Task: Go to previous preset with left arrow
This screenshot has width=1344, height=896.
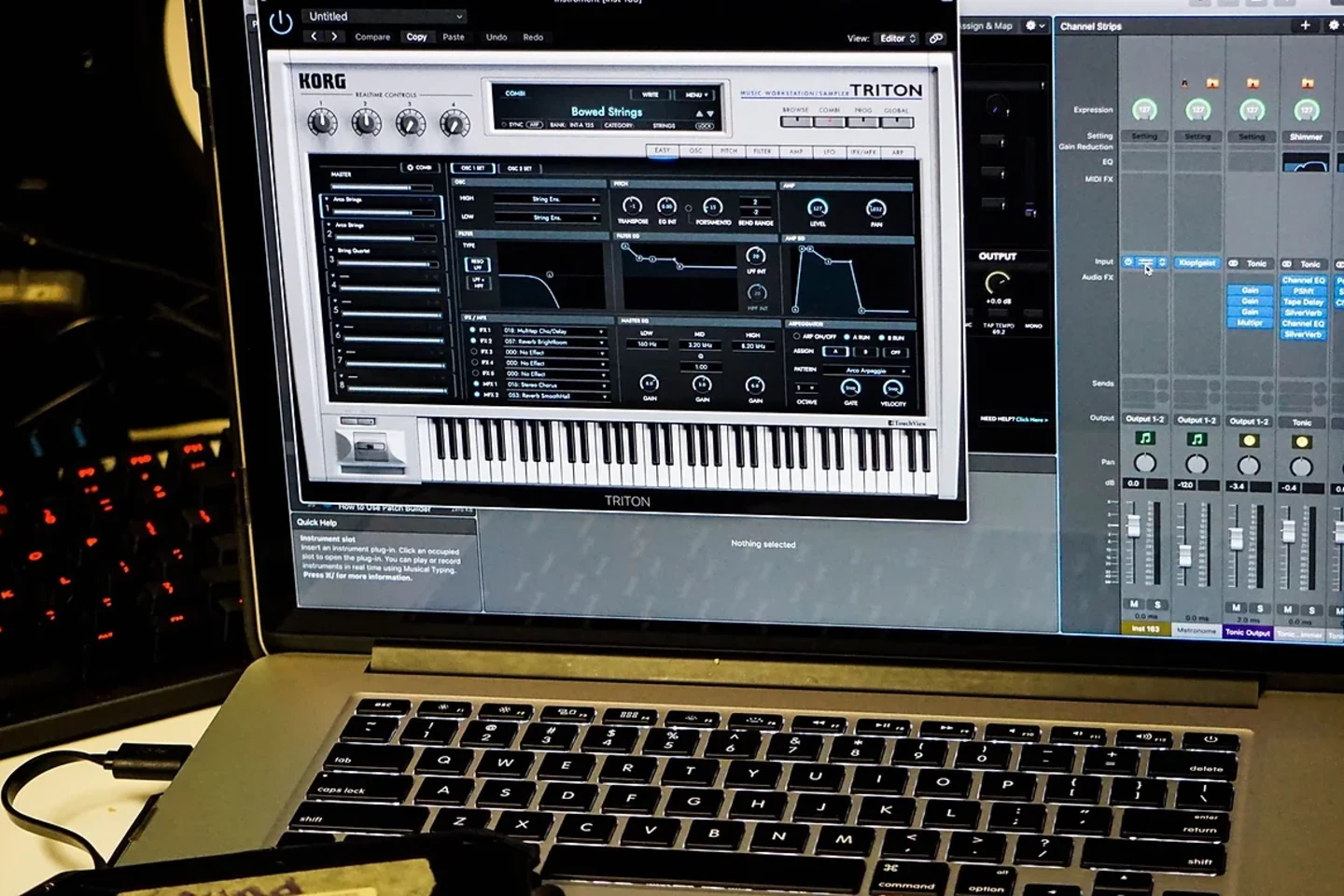Action: (315, 37)
